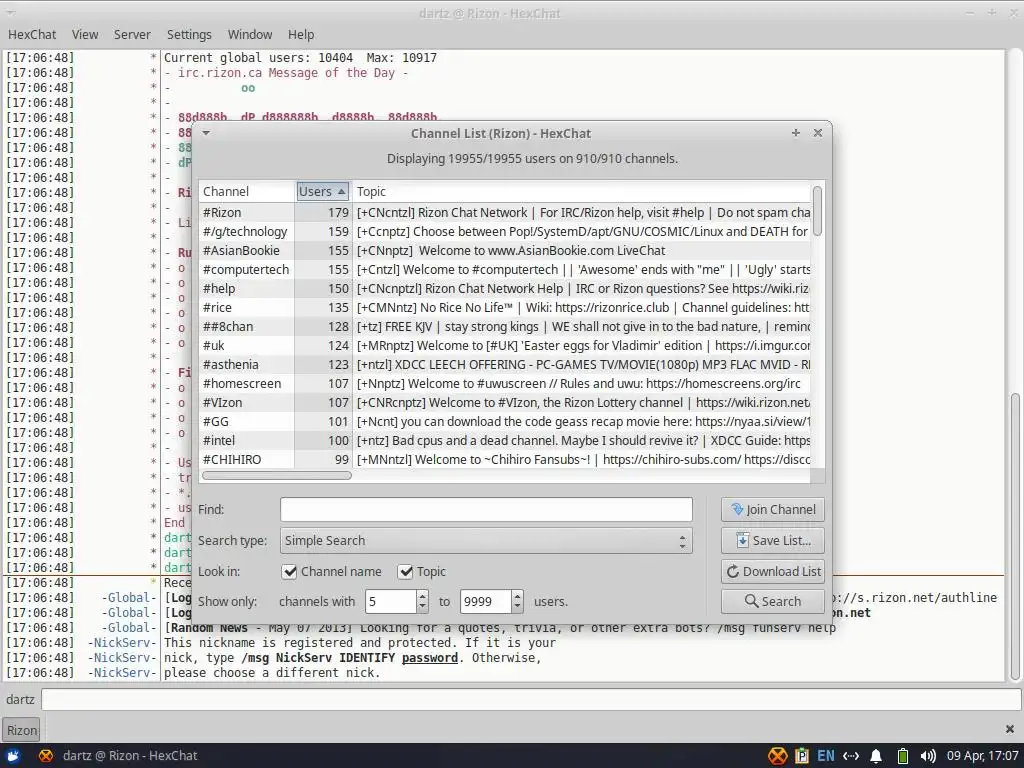Select the #help channel row
1024x768 pixels.
[x=505, y=289]
